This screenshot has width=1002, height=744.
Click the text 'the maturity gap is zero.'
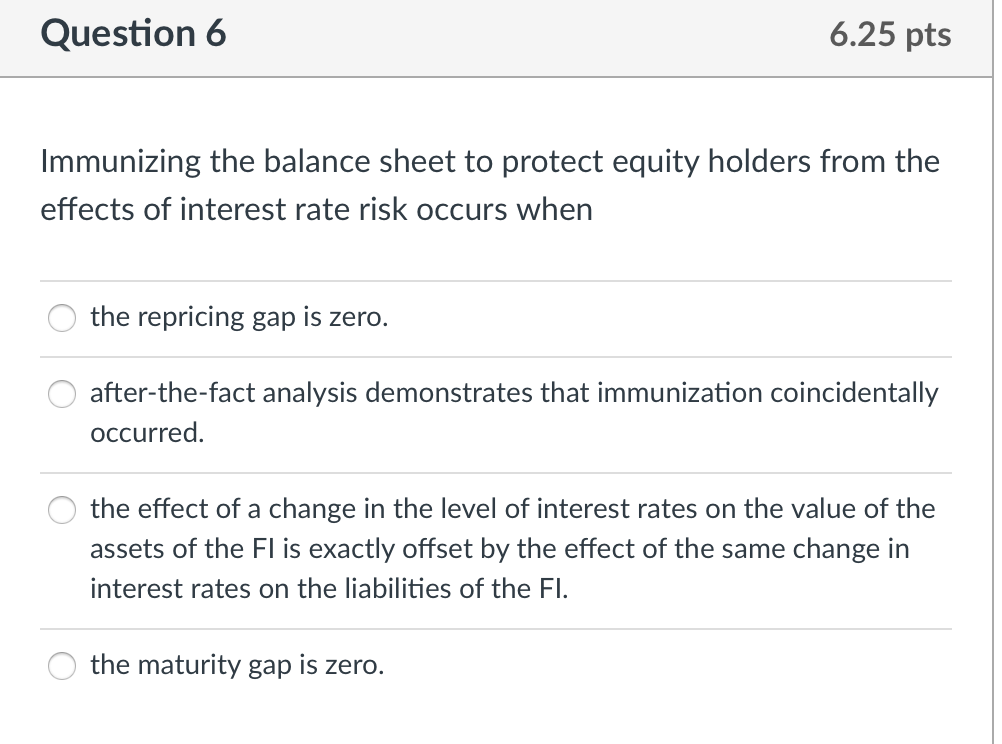(x=237, y=664)
